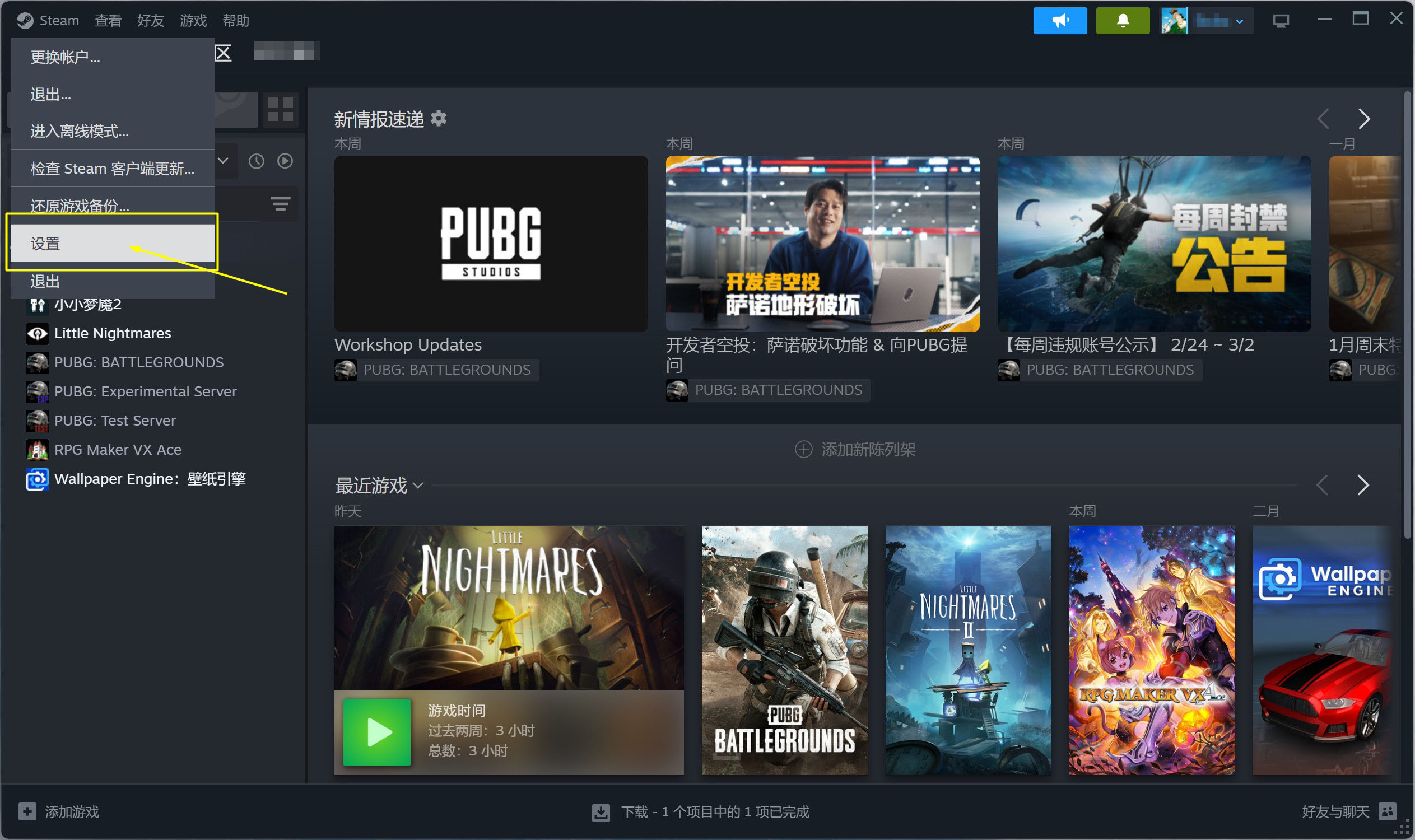Choose 检查 Steam 客户端更新... entry
Viewport: 1415px width, 840px height.
[x=113, y=169]
